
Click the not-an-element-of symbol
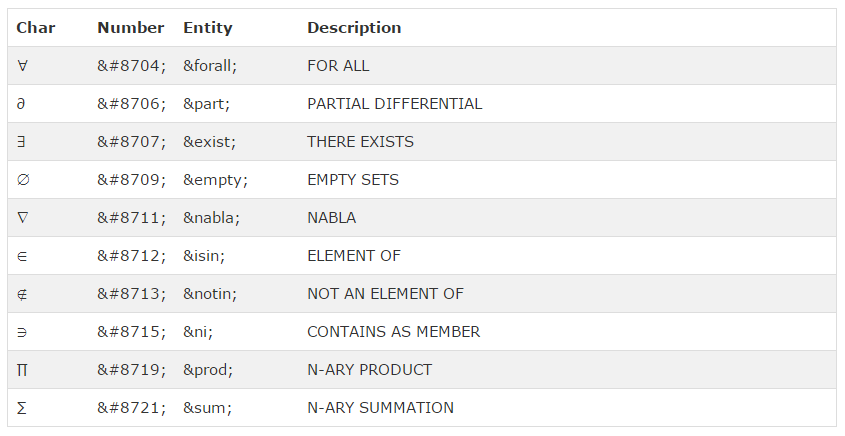coord(22,294)
